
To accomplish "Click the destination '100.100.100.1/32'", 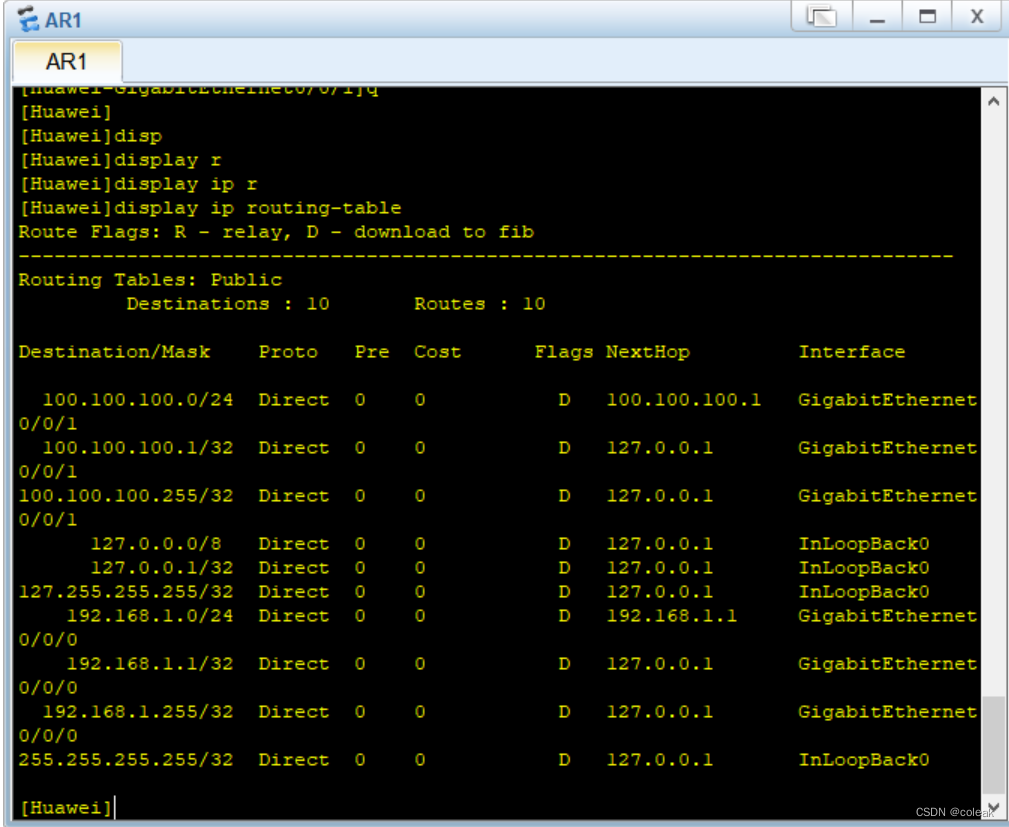I will pos(138,448).
